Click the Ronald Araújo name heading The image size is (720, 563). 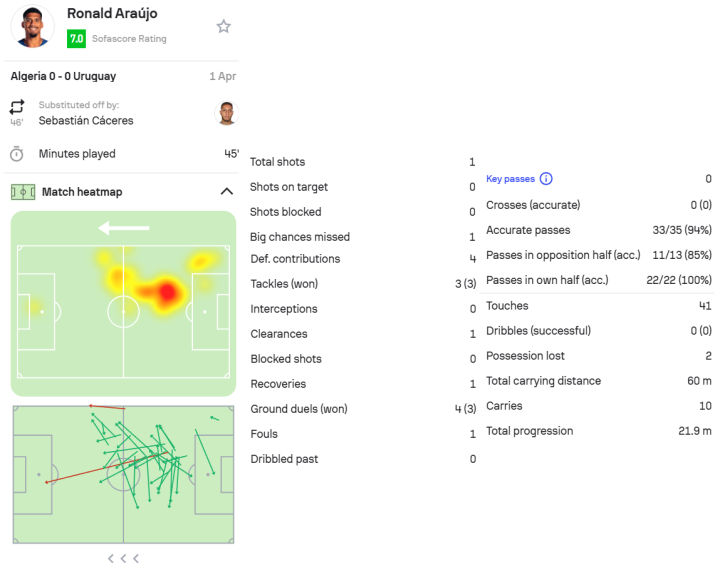[x=112, y=14]
